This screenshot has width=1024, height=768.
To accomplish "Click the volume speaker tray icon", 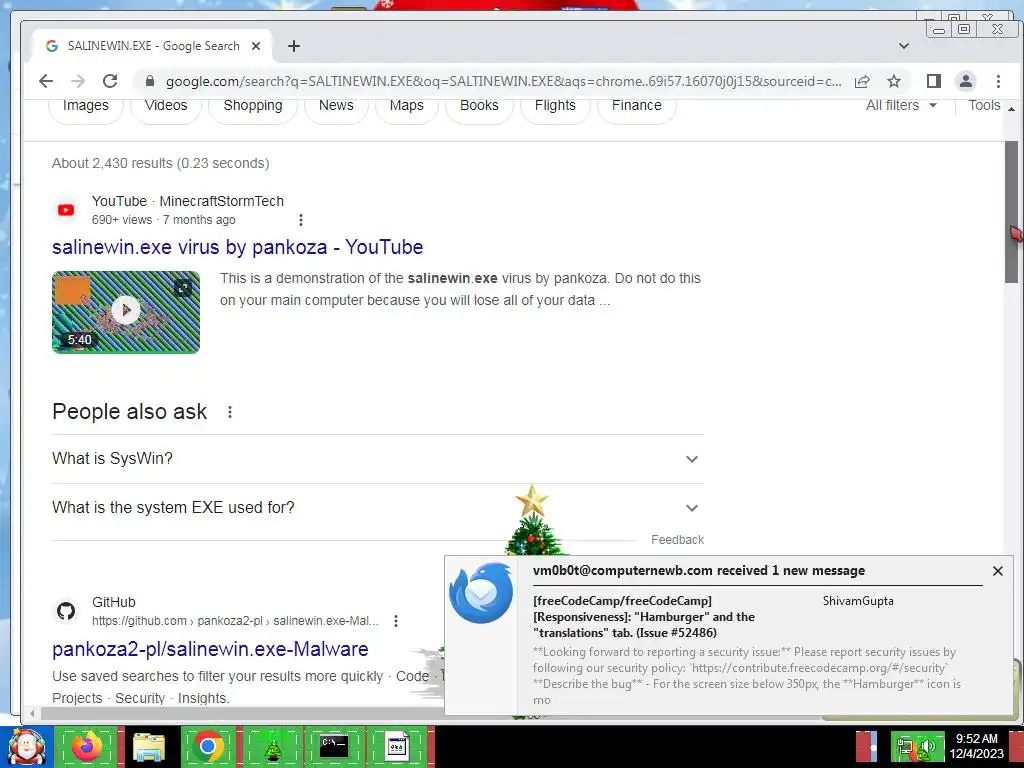I will (929, 747).
